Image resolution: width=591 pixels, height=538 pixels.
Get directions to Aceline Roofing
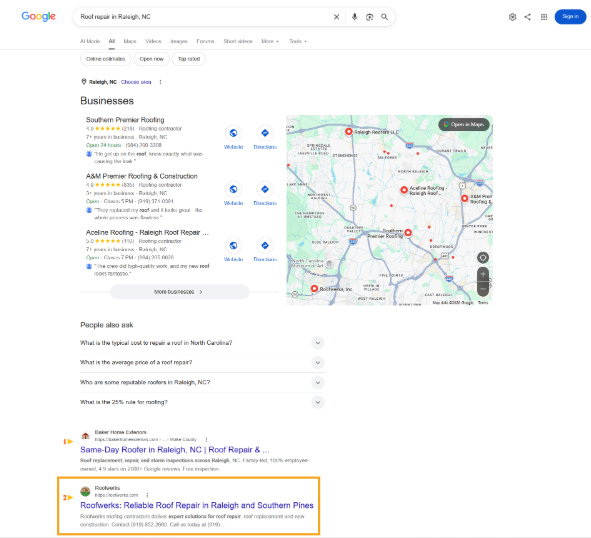[x=265, y=245]
